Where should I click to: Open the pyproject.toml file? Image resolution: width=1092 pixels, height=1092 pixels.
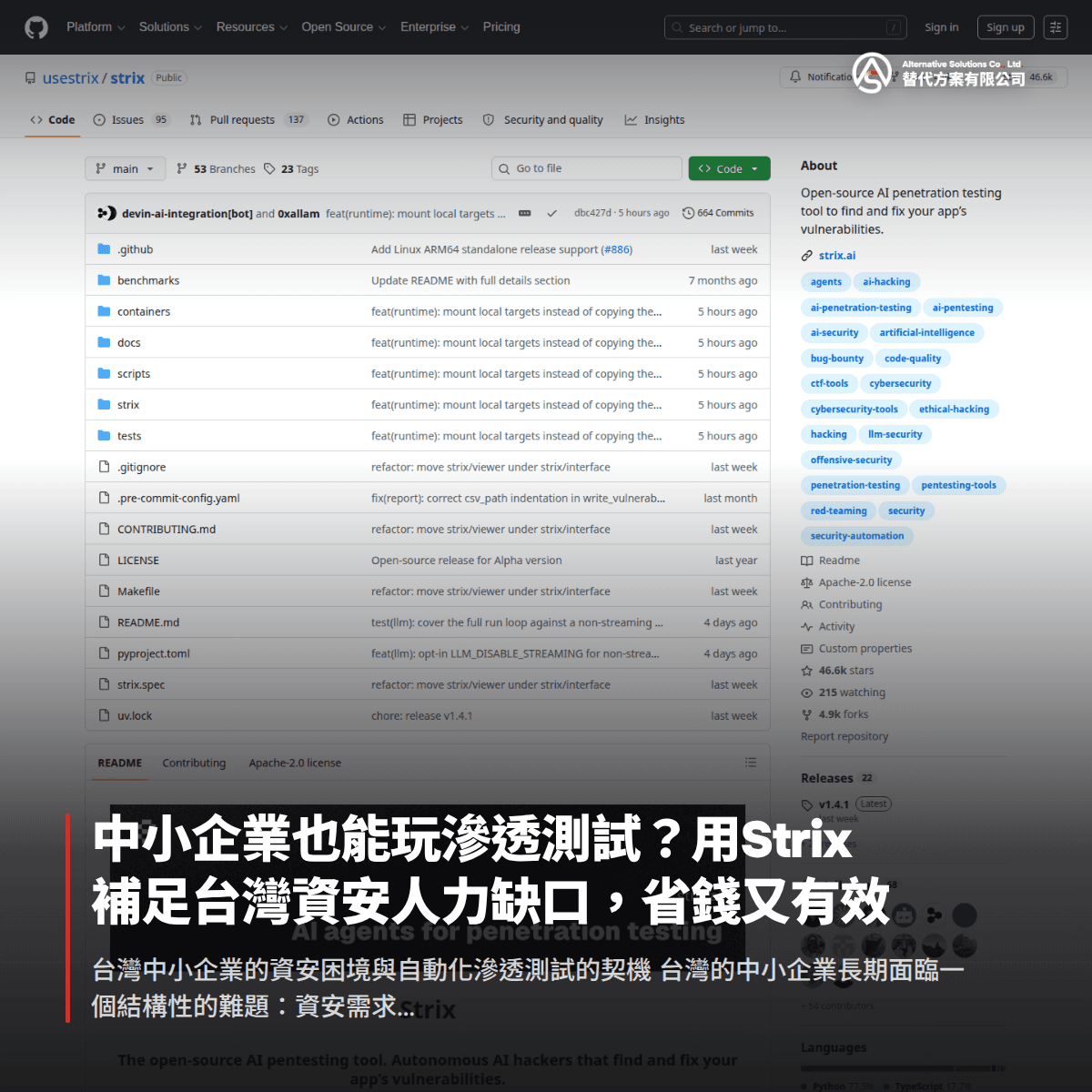[154, 653]
